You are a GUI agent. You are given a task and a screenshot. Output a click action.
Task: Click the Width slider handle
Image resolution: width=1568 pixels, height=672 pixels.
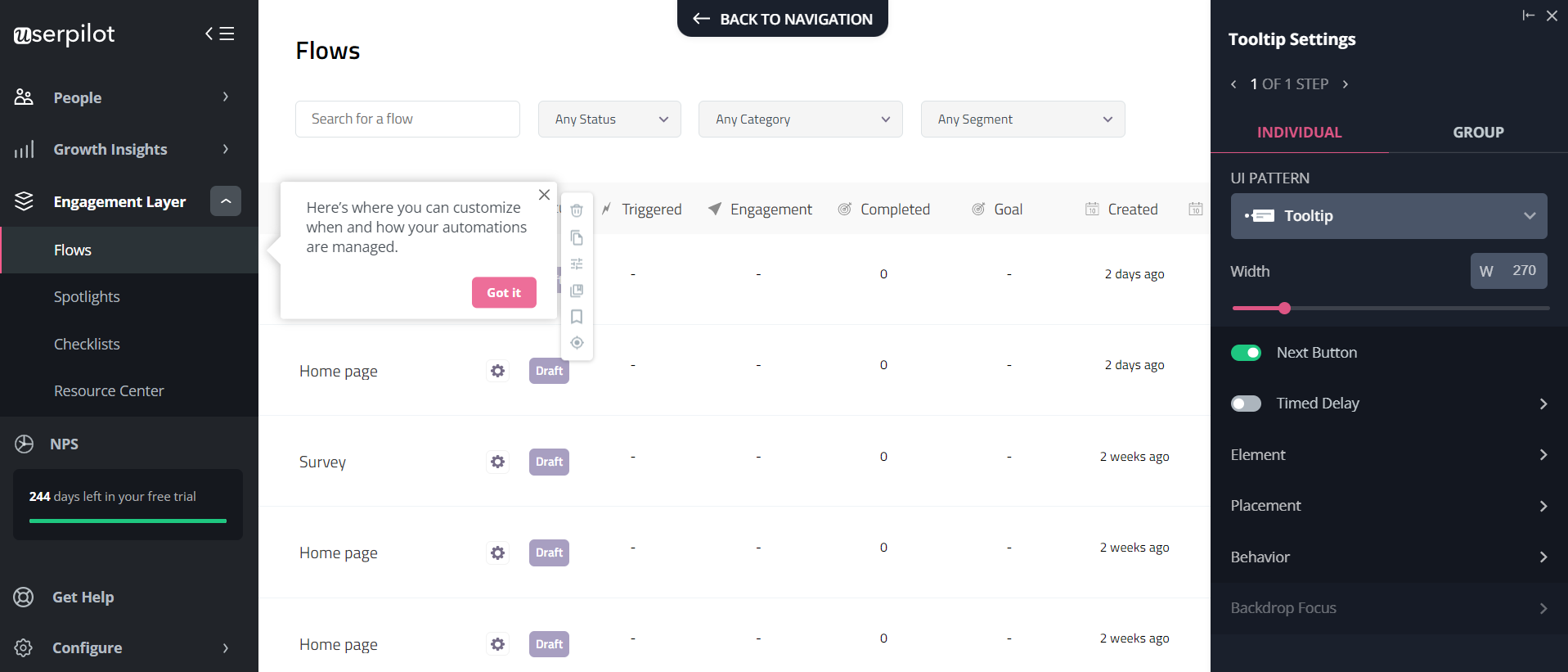tap(1284, 308)
